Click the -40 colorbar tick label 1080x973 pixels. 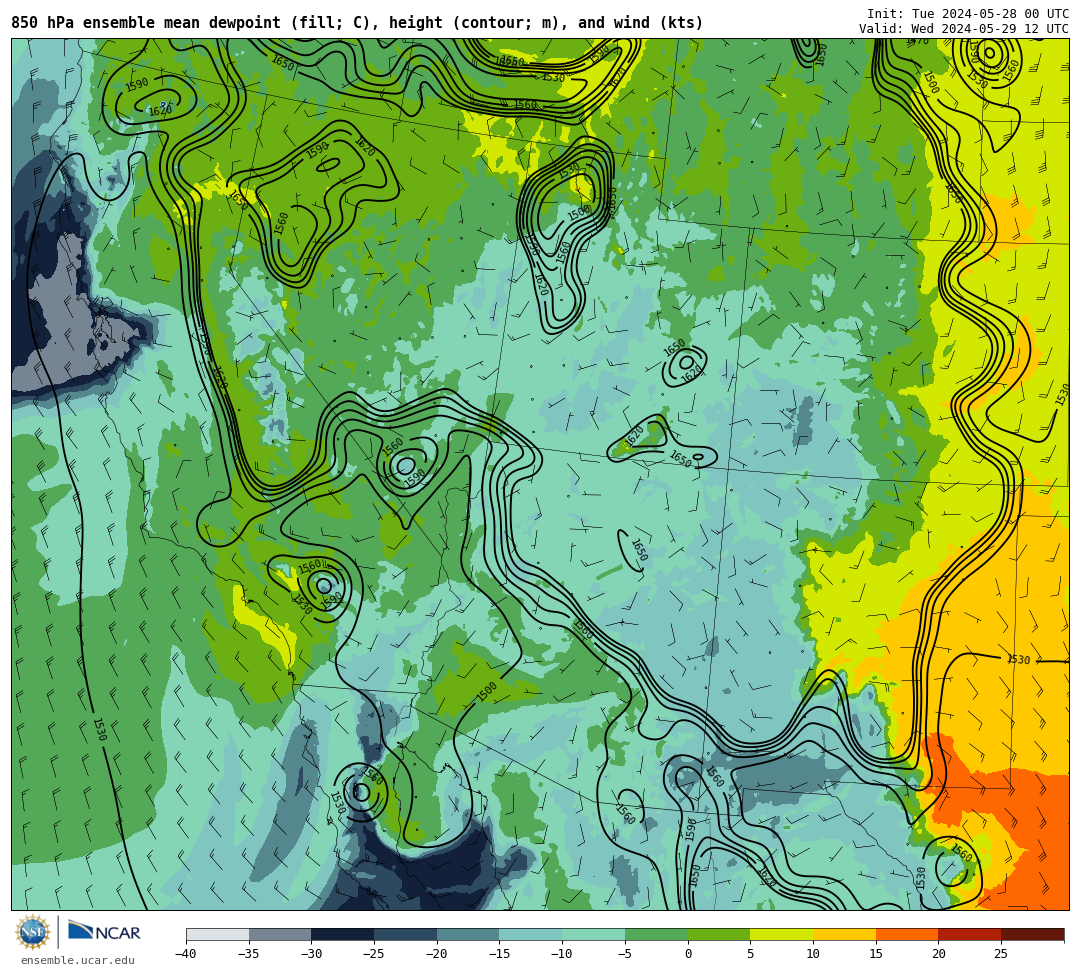(x=185, y=954)
